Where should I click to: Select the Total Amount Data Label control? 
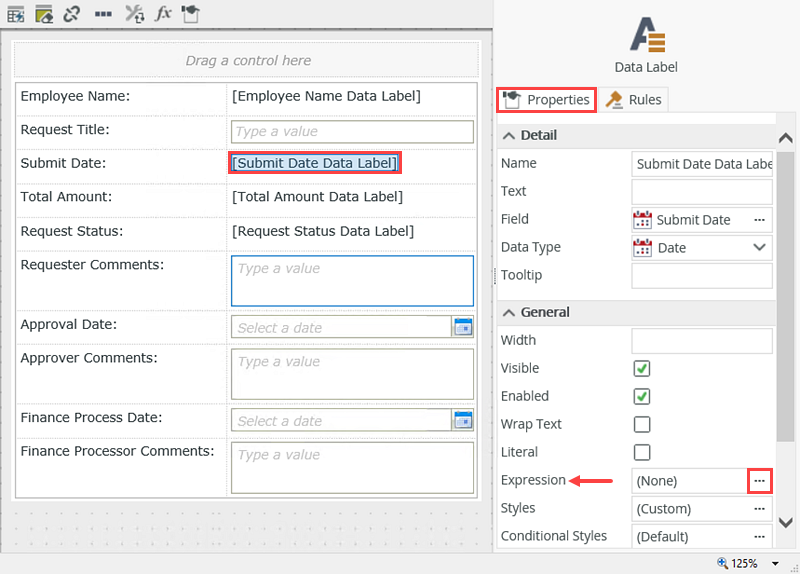tap(317, 196)
